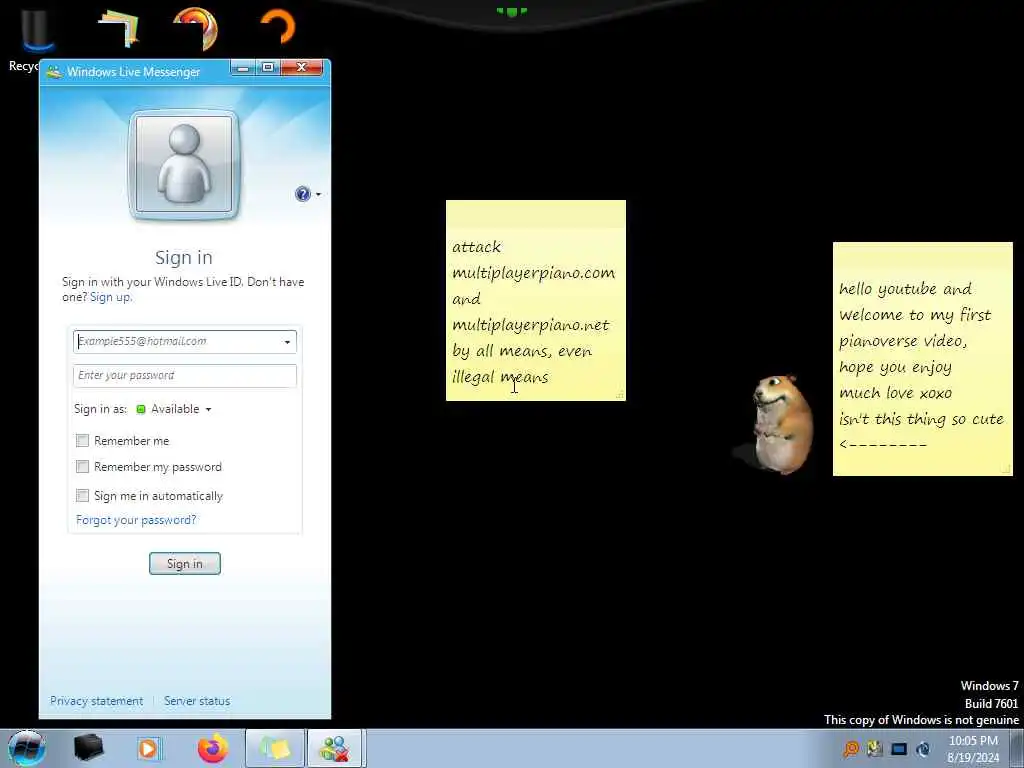Maximize the Windows Live Messenger window
1024x768 pixels.
click(268, 67)
